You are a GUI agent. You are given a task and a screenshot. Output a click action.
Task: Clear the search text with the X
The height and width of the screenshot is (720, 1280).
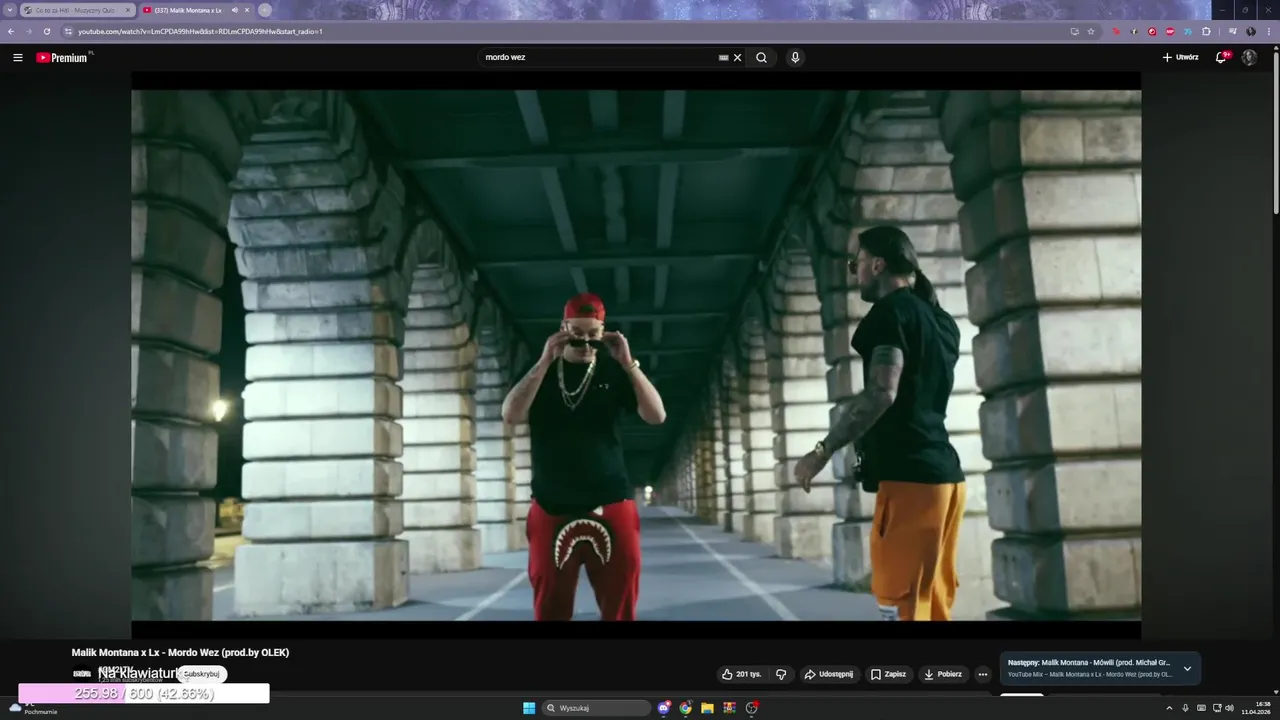click(x=738, y=57)
